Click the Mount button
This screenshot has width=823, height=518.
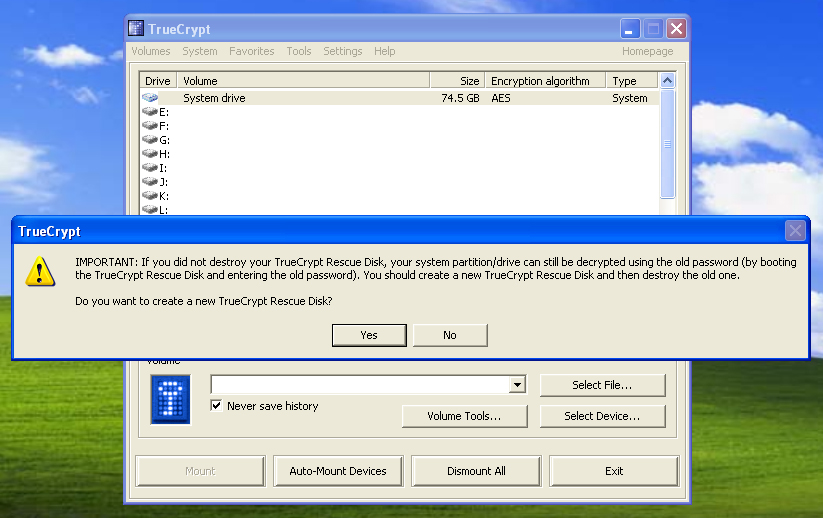point(200,471)
